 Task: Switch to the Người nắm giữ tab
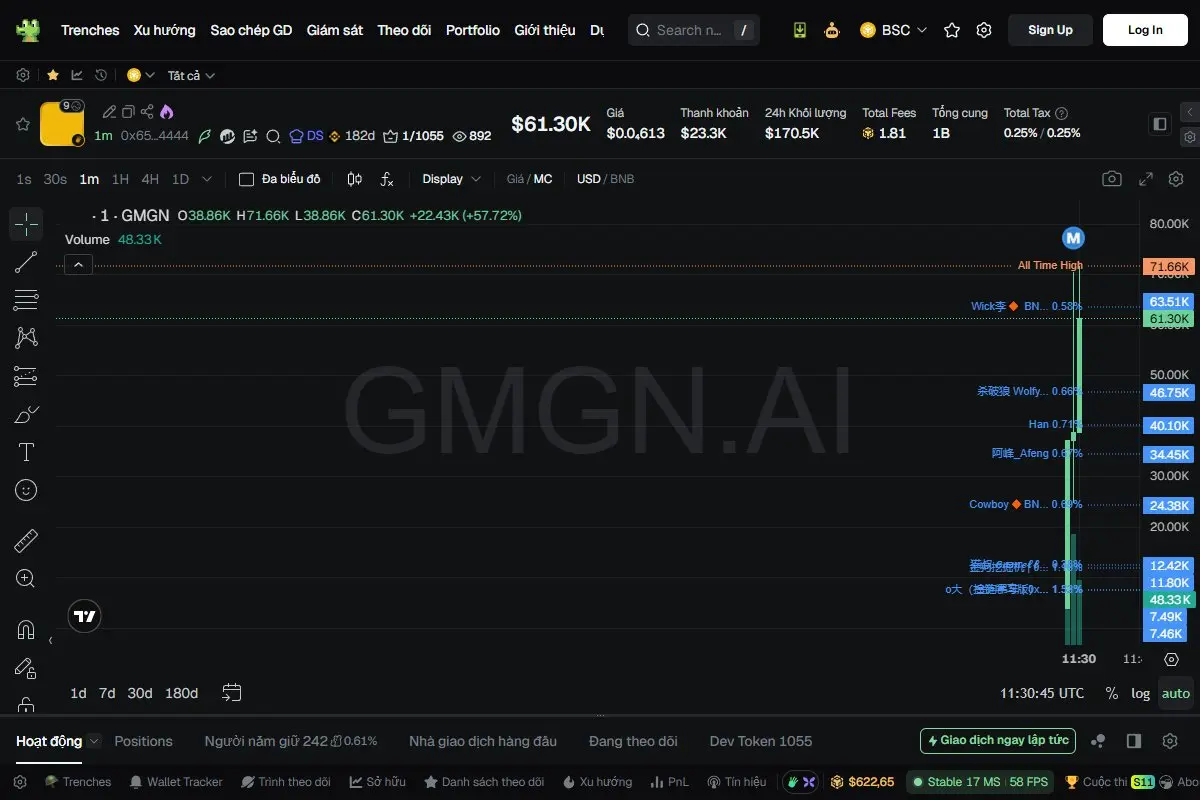tap(291, 741)
